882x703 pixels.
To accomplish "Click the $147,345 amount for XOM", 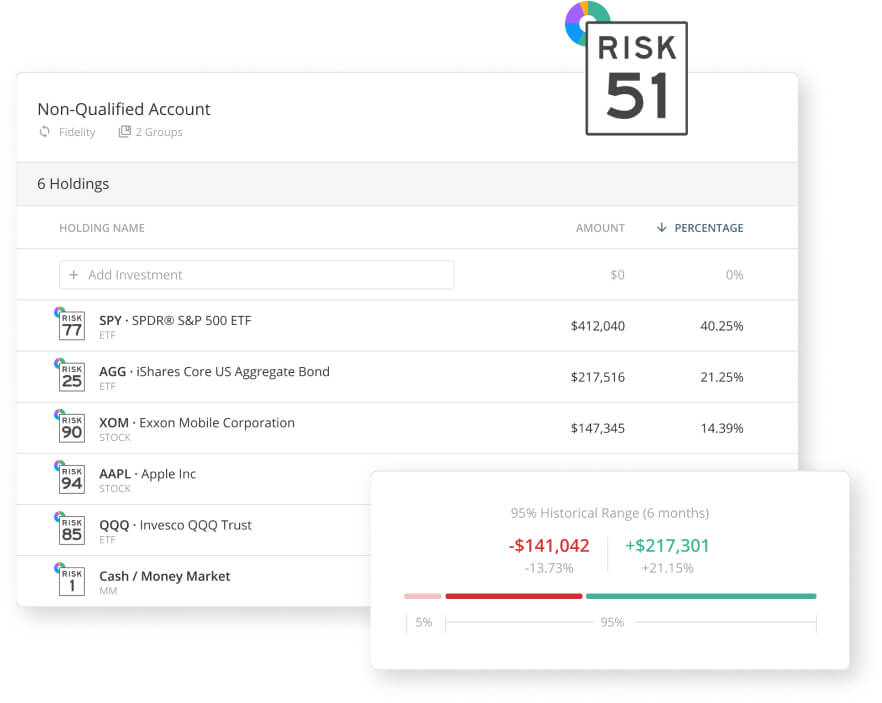I will [597, 428].
